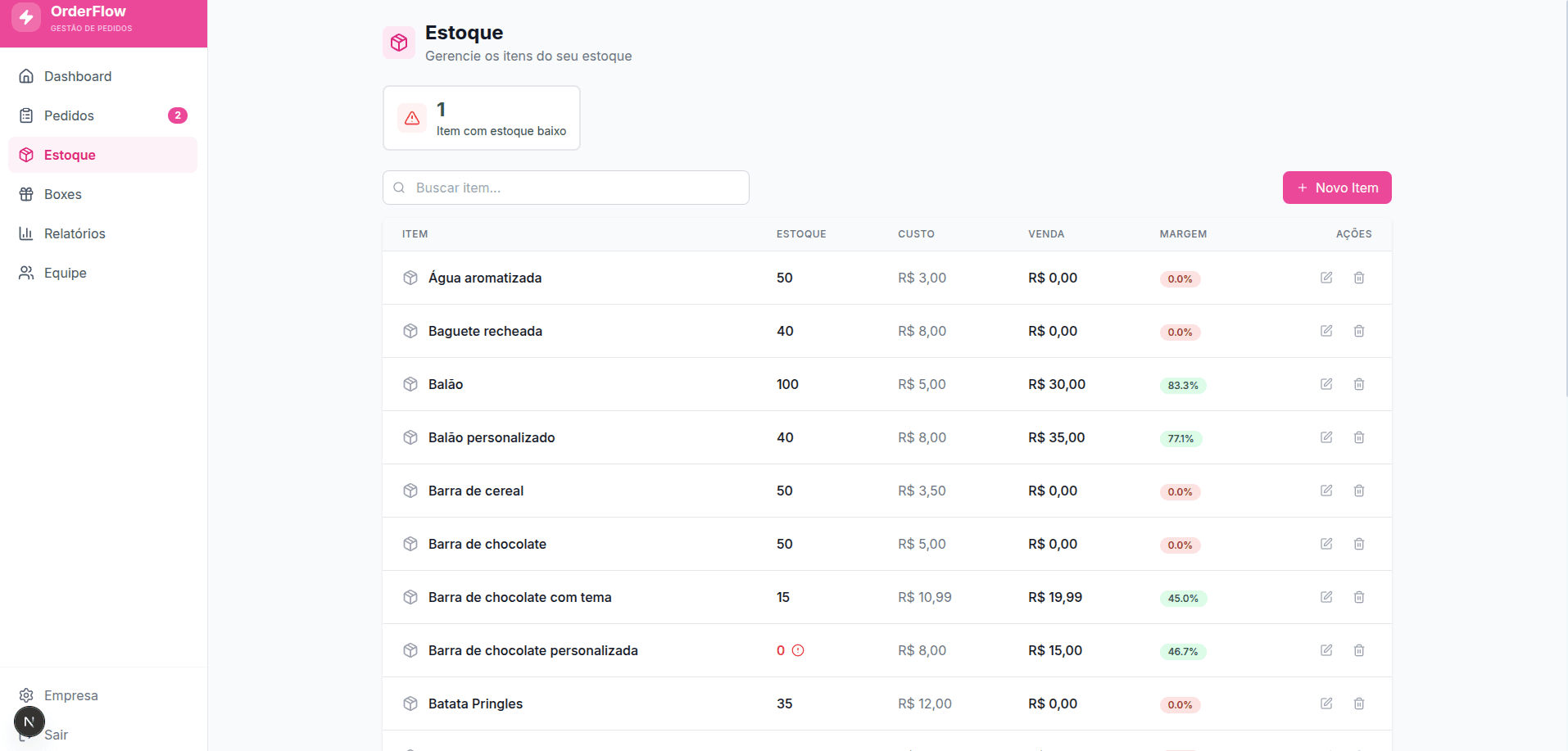Click edit icon for Água aromatizada
The image size is (1568, 751).
[1326, 278]
